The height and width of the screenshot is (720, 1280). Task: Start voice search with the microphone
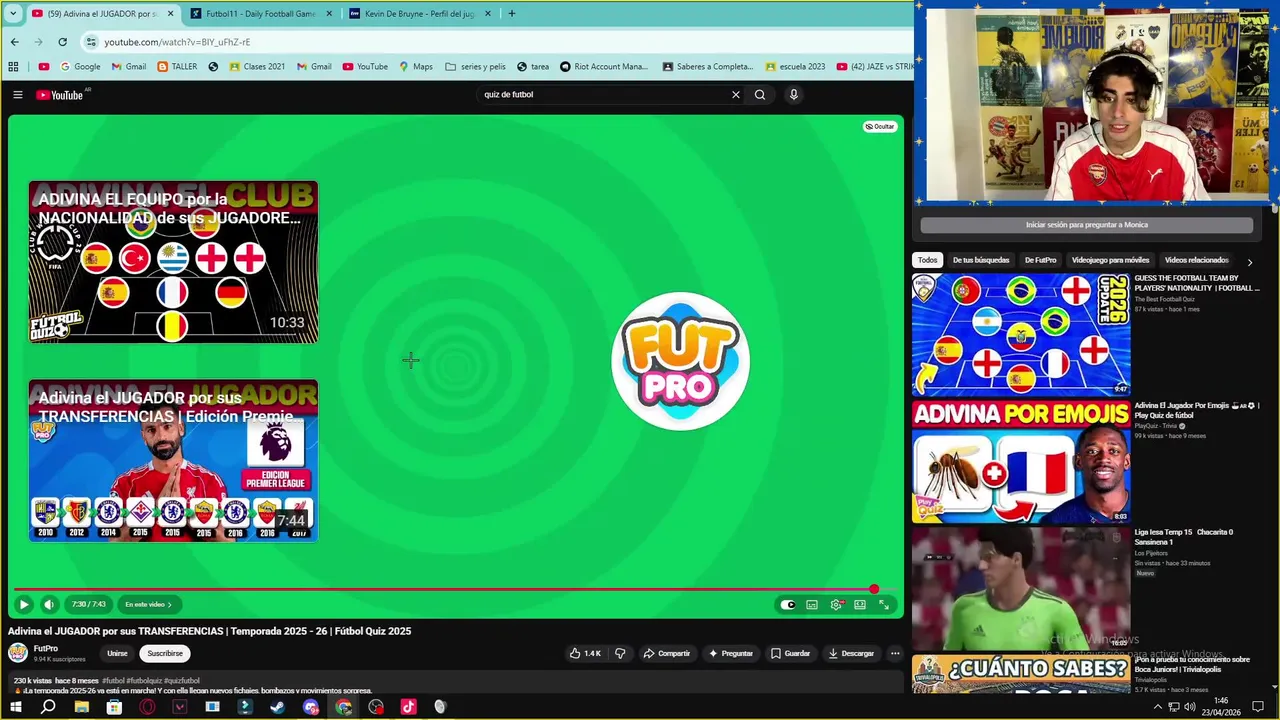(x=794, y=95)
